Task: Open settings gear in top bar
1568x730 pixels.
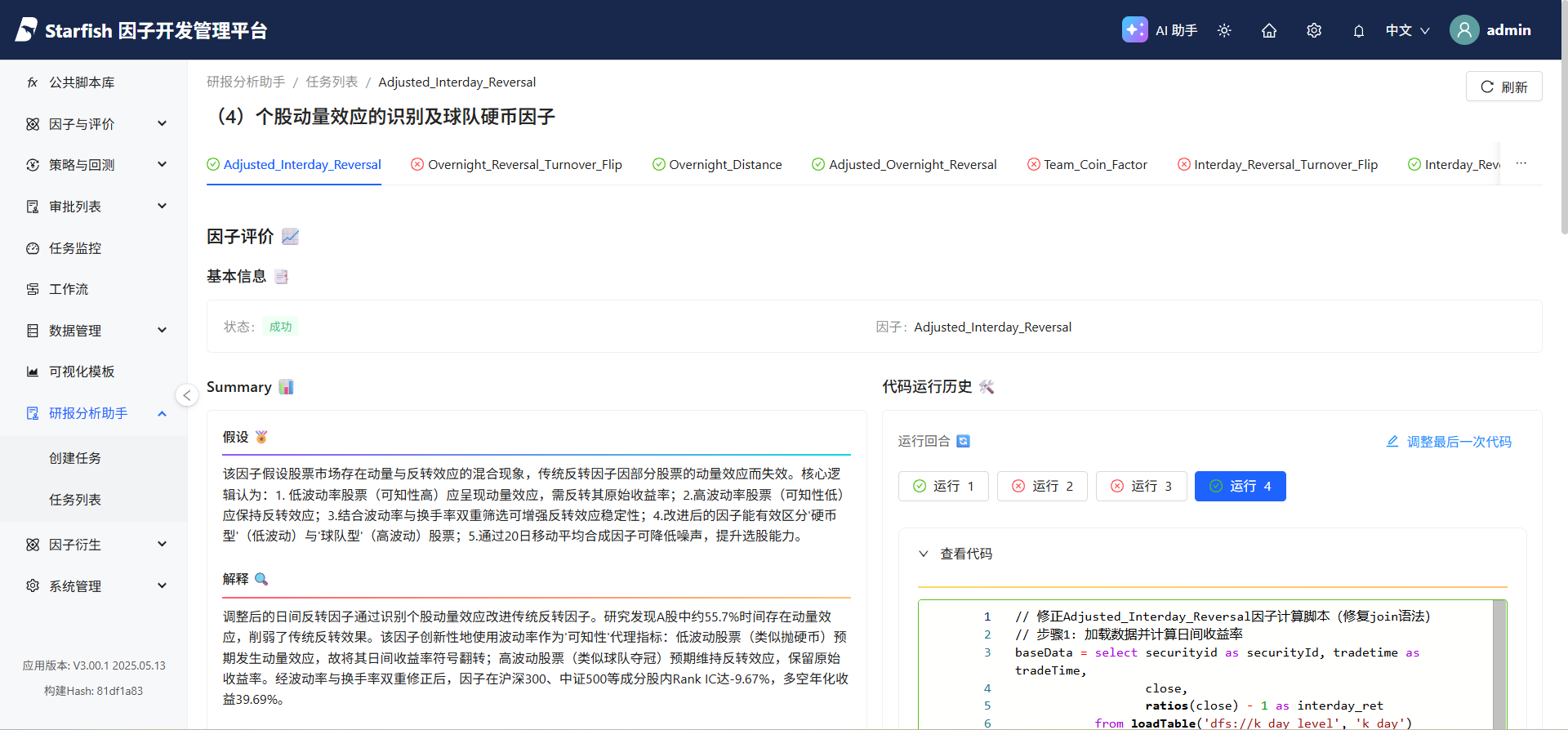Action: [x=1314, y=30]
